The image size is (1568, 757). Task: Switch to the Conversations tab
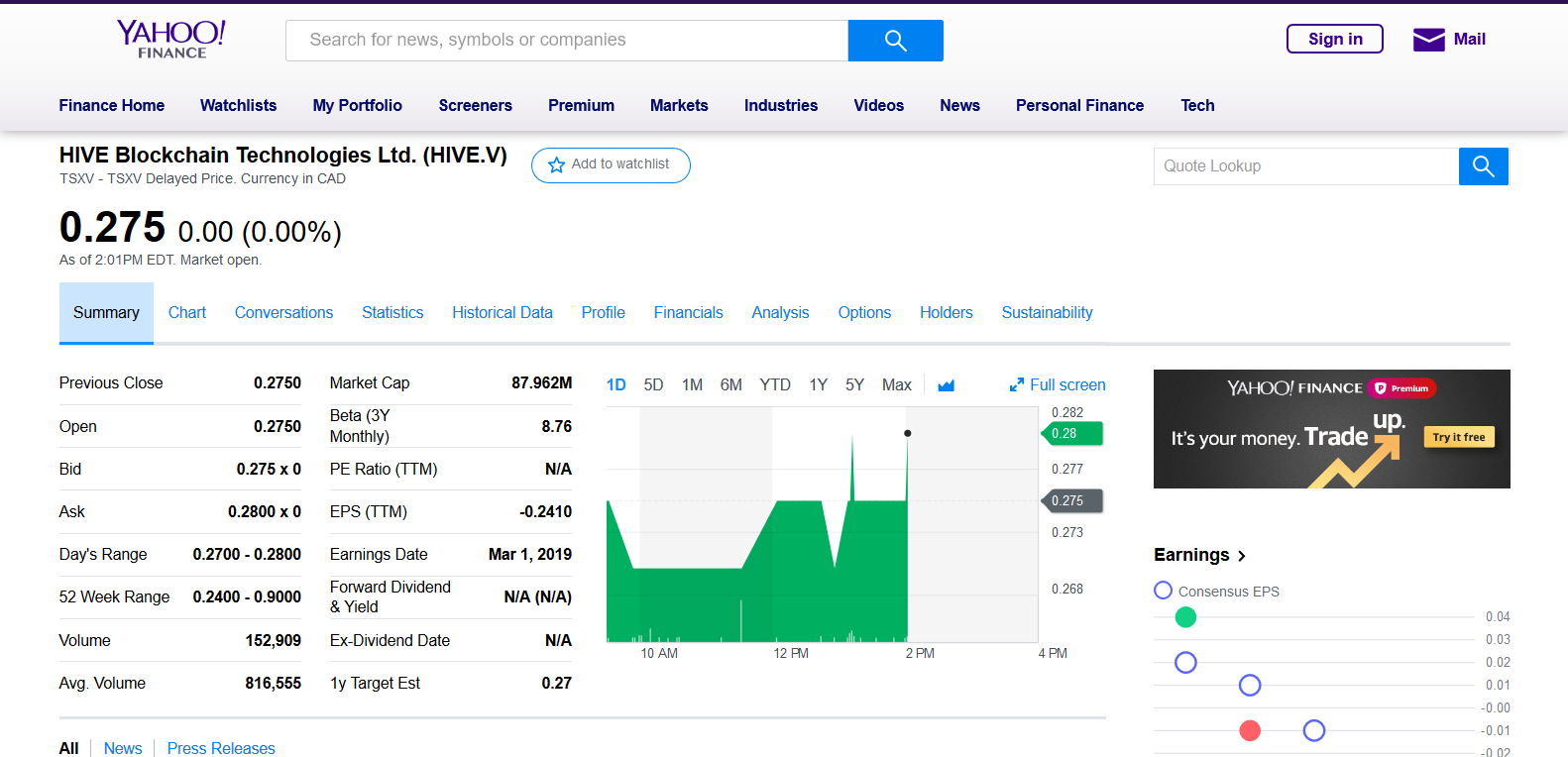pyautogui.click(x=284, y=313)
